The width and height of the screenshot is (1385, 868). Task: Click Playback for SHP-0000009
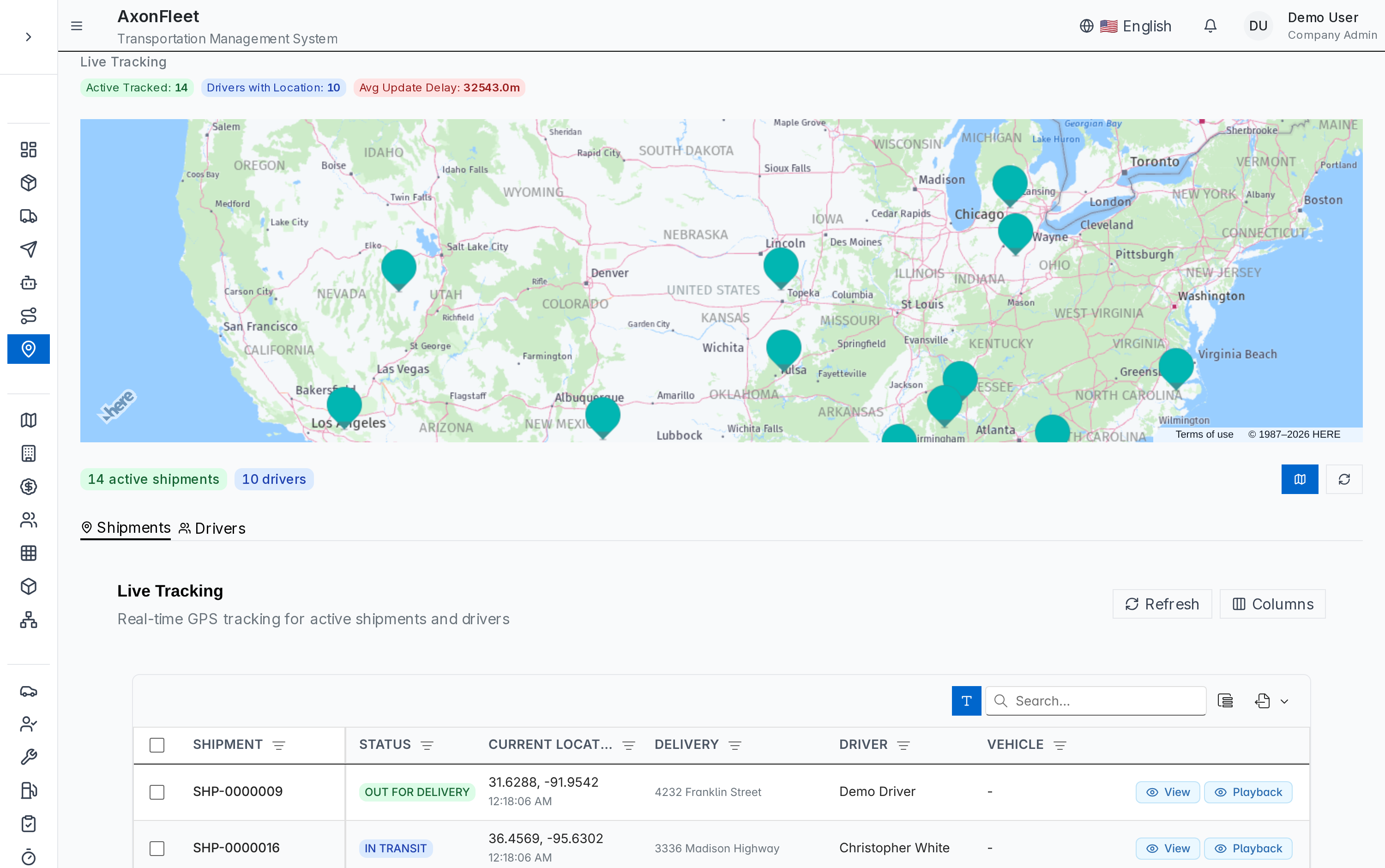click(x=1248, y=792)
